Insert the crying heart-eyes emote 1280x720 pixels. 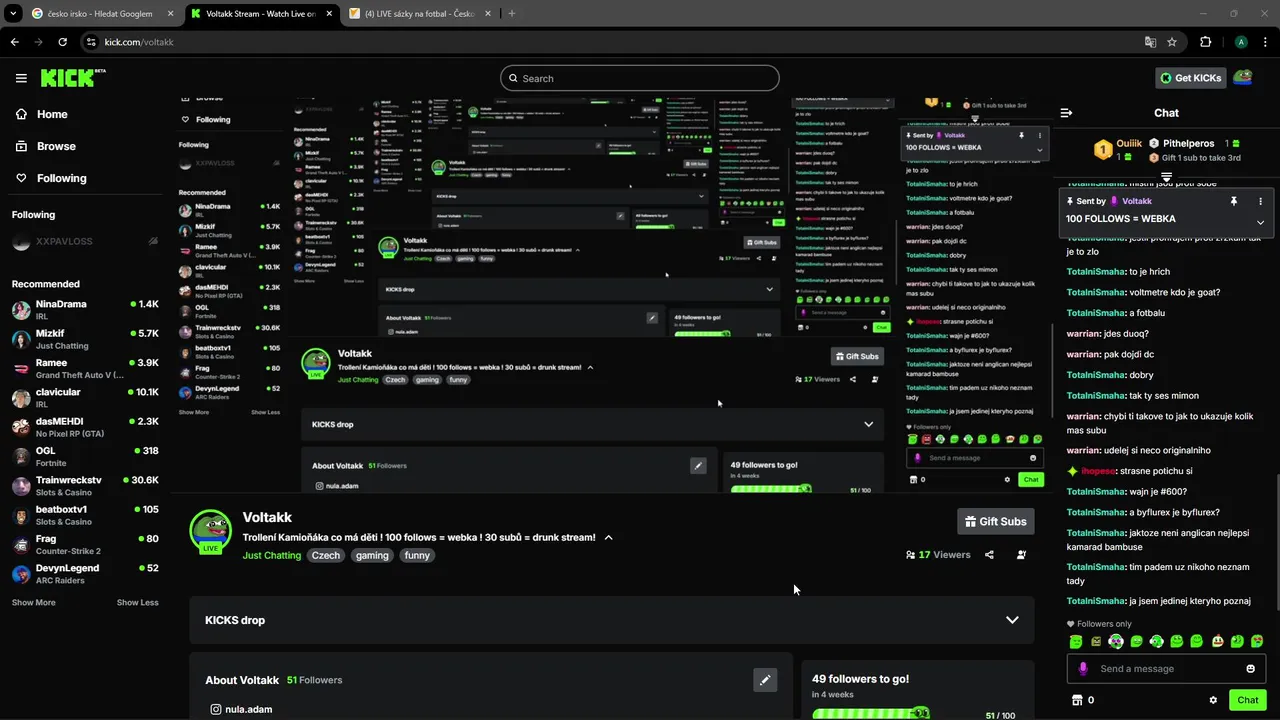[x=1257, y=641]
